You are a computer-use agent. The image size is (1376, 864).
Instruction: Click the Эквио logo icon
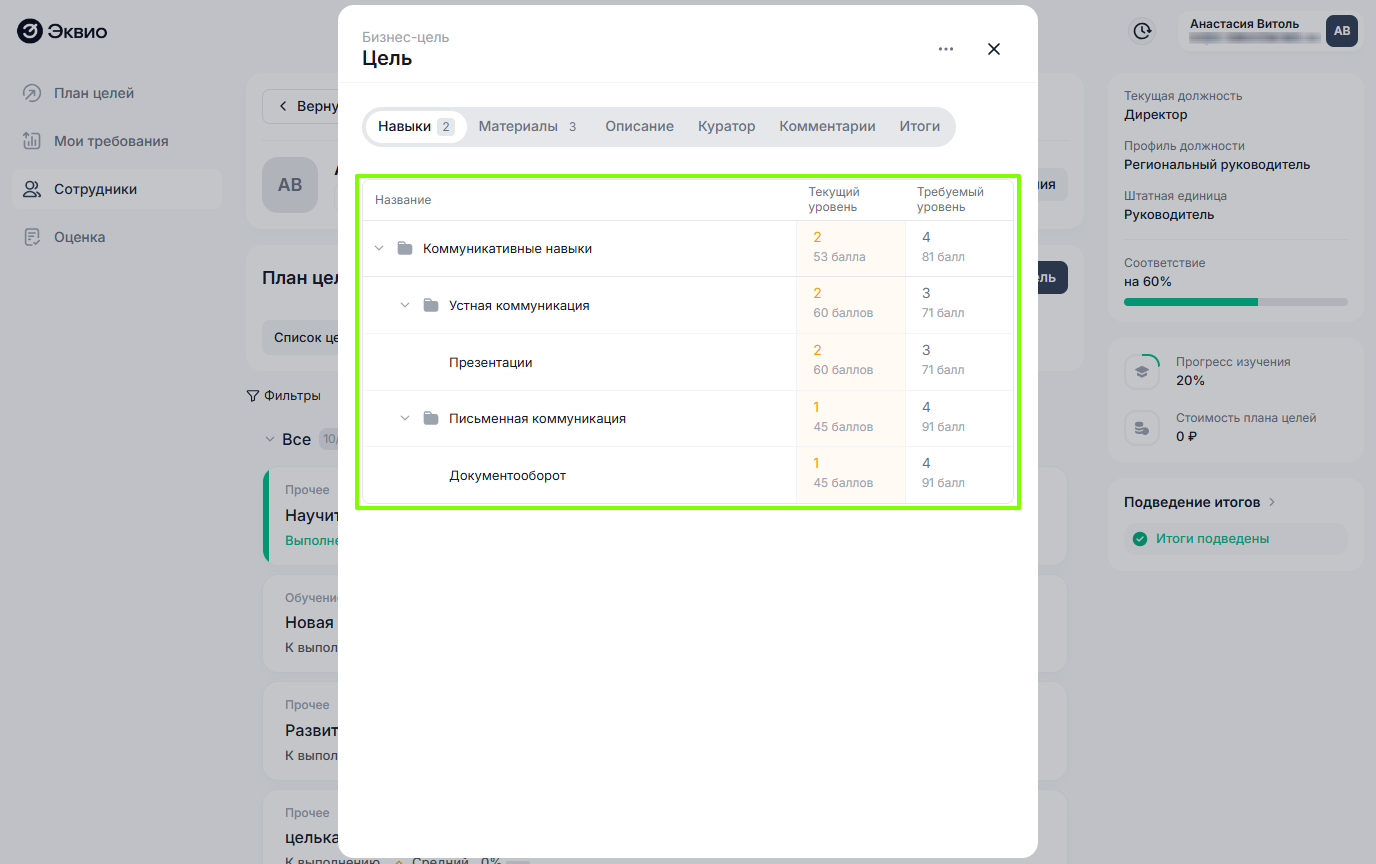tap(30, 32)
